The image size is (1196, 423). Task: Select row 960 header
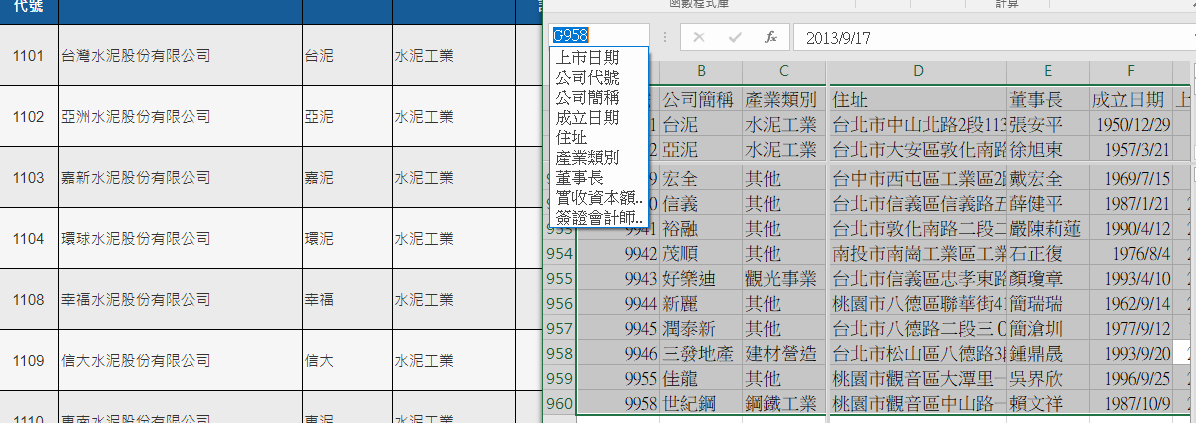pyautogui.click(x=560, y=403)
